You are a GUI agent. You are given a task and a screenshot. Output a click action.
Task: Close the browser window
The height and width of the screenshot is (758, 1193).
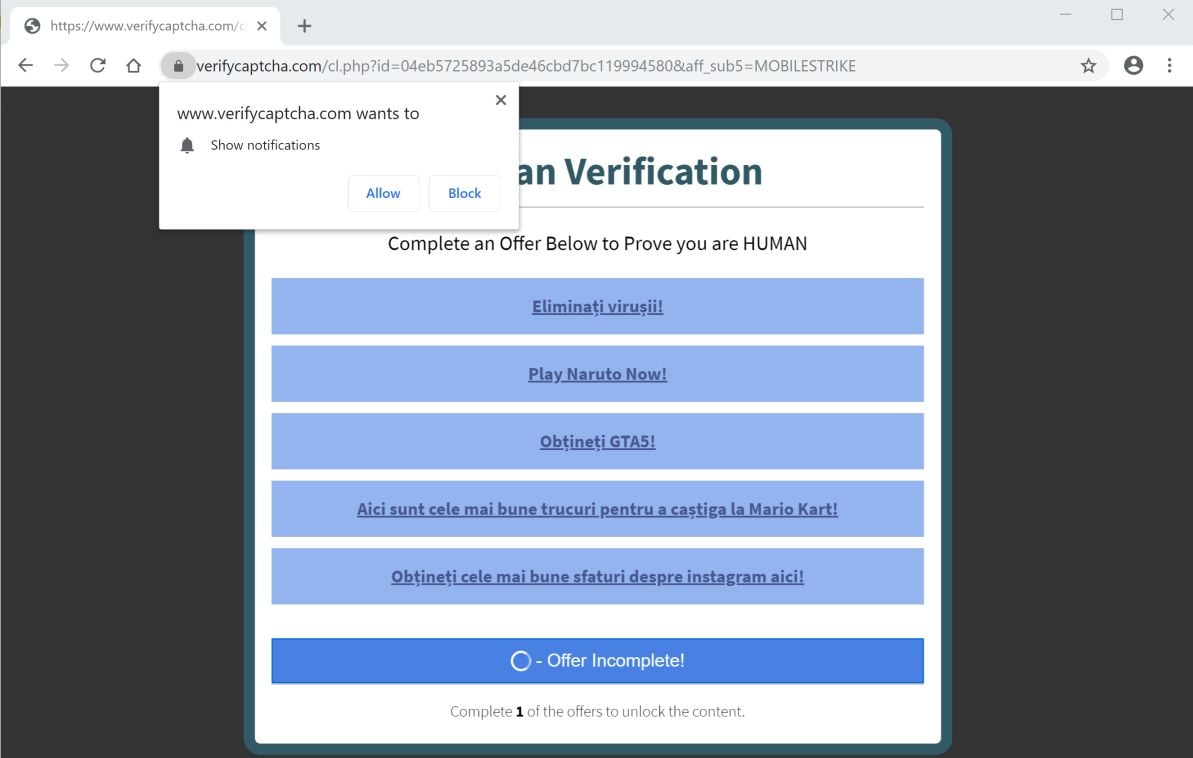pos(1168,14)
